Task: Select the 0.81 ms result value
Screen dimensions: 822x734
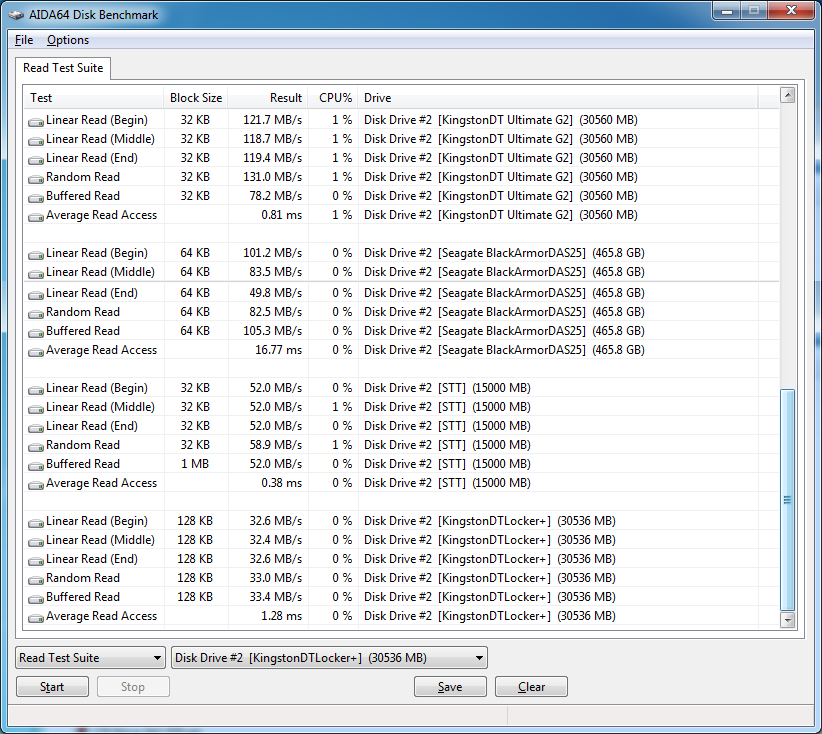Action: [x=282, y=215]
